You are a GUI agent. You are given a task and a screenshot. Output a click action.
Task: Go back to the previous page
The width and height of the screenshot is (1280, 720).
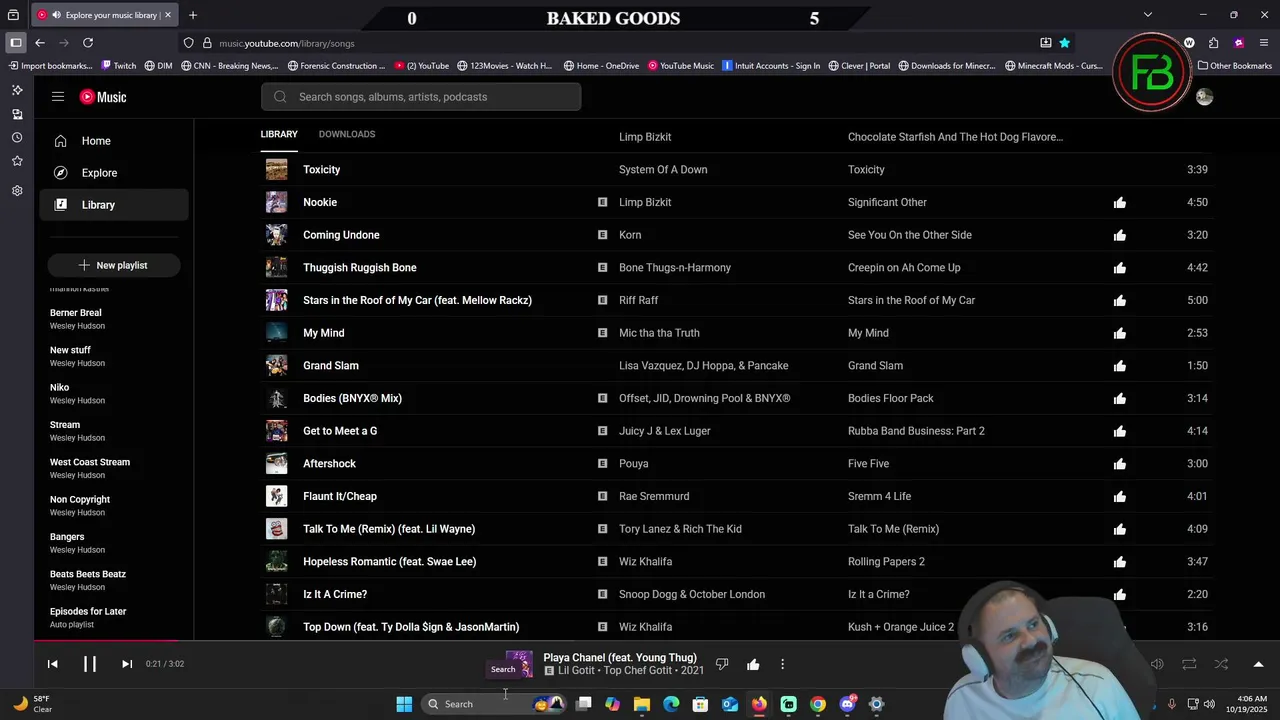tap(40, 43)
